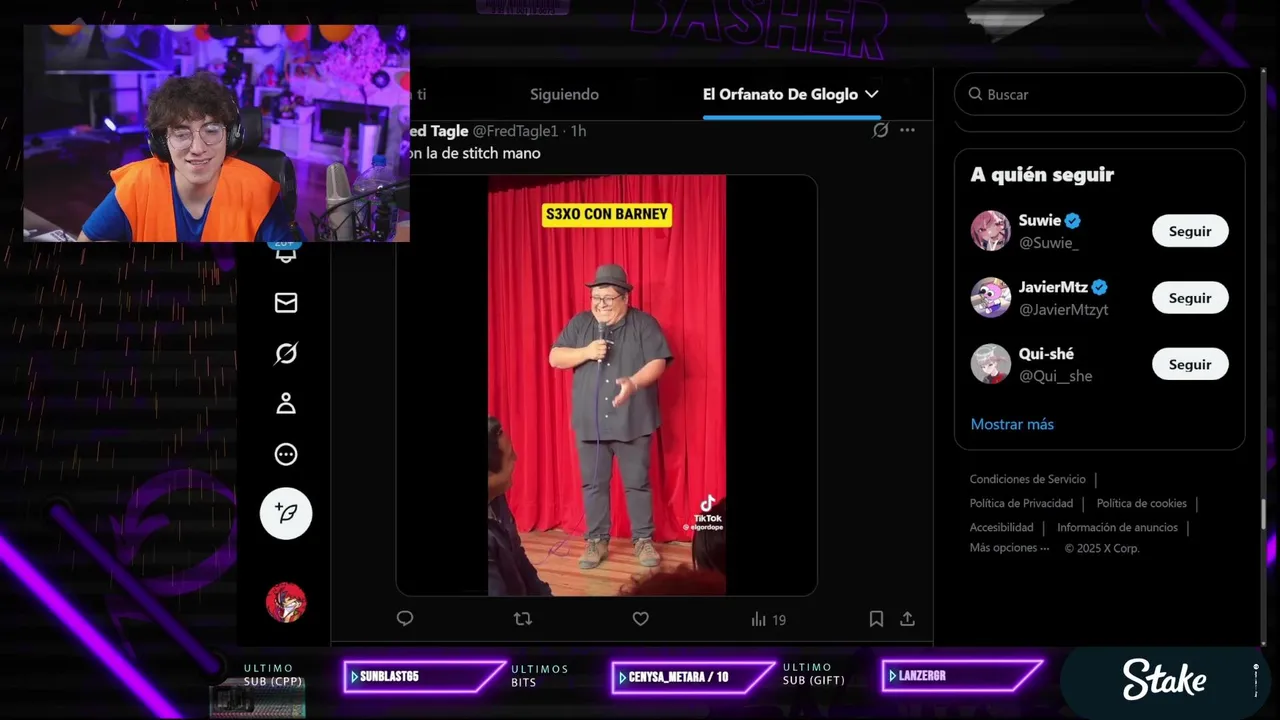Click into the Buscar search field

(x=1100, y=94)
